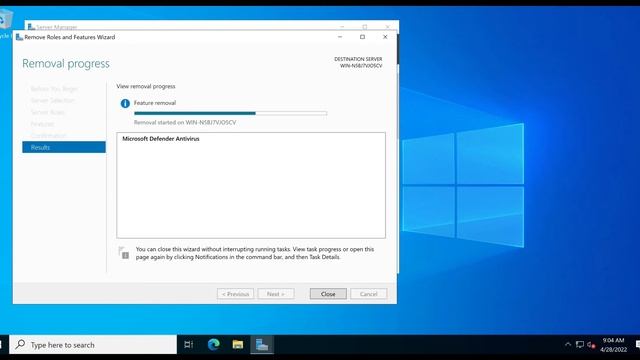Click the View removal progress label

pyautogui.click(x=146, y=87)
